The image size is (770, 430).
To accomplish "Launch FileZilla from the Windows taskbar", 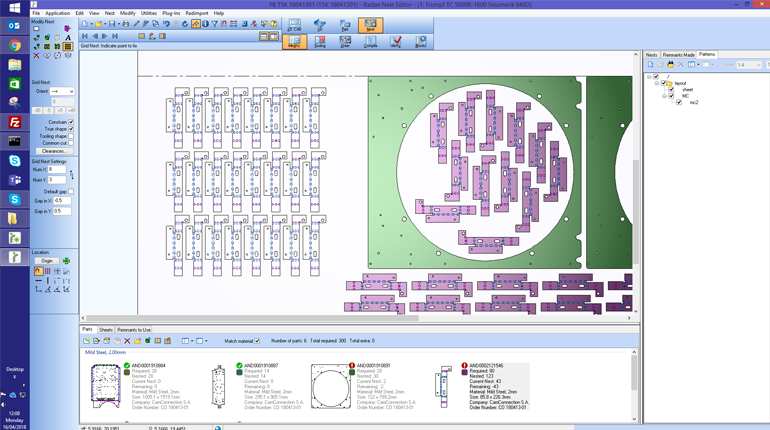I will click(x=15, y=122).
